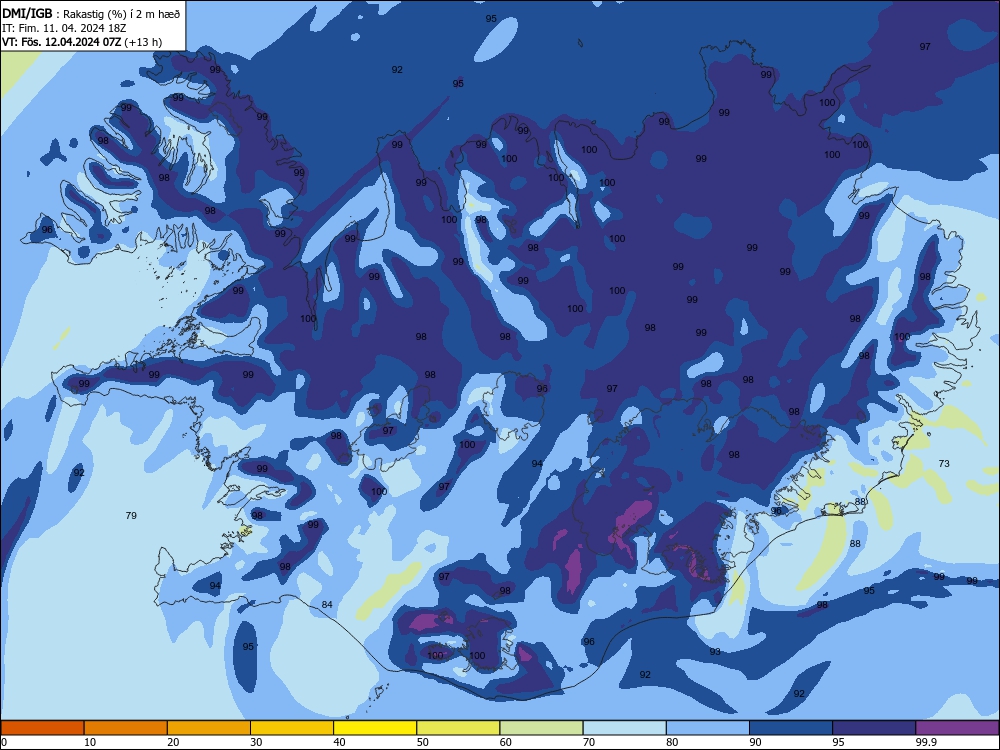Viewport: 1000px width, 750px height.
Task: Select the legend tick label '90'
Action: click(755, 742)
